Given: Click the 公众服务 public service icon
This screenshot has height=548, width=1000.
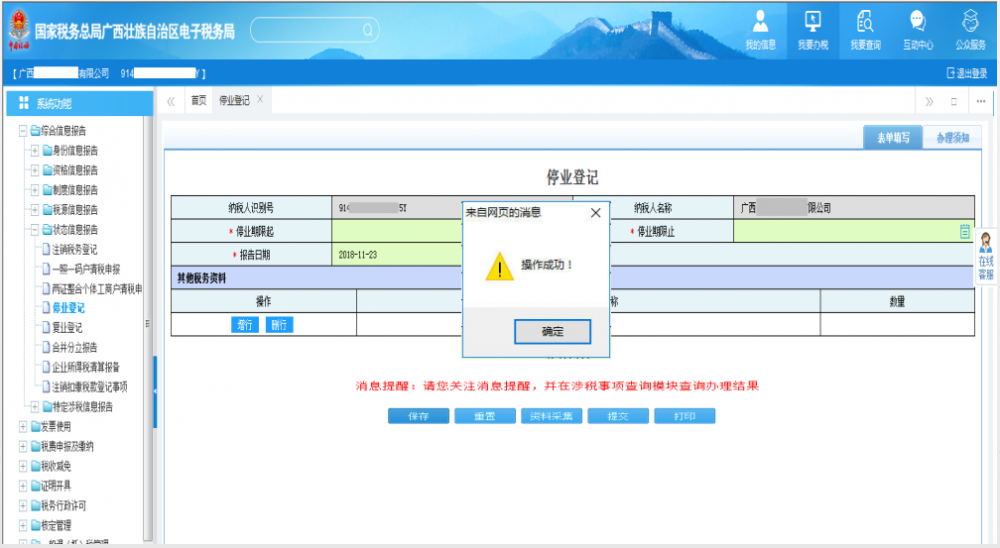Looking at the screenshot, I should 969,28.
